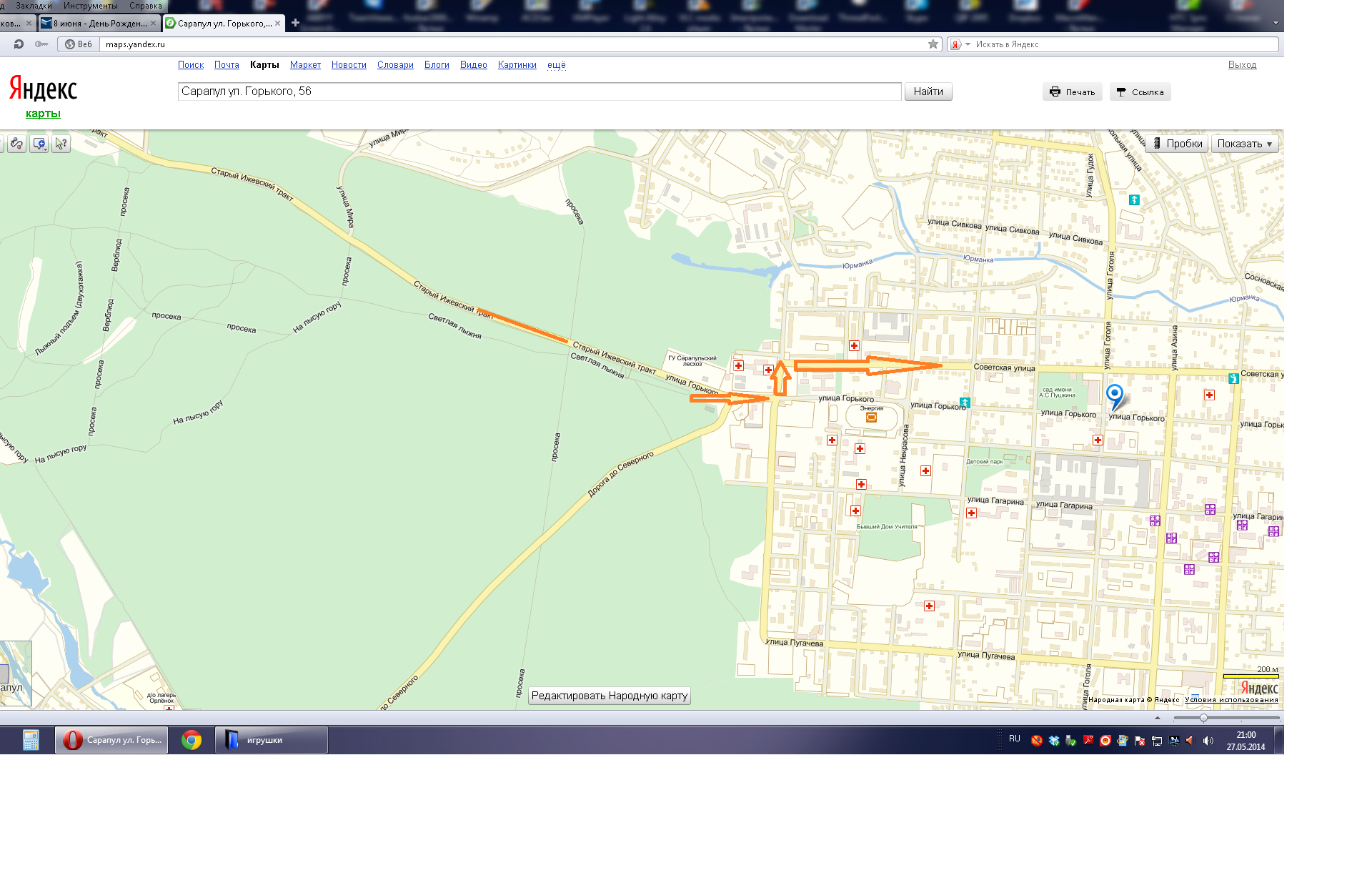This screenshot has width=1372, height=893.
Task: Open the speaker volume tray icon
Action: point(1208,741)
